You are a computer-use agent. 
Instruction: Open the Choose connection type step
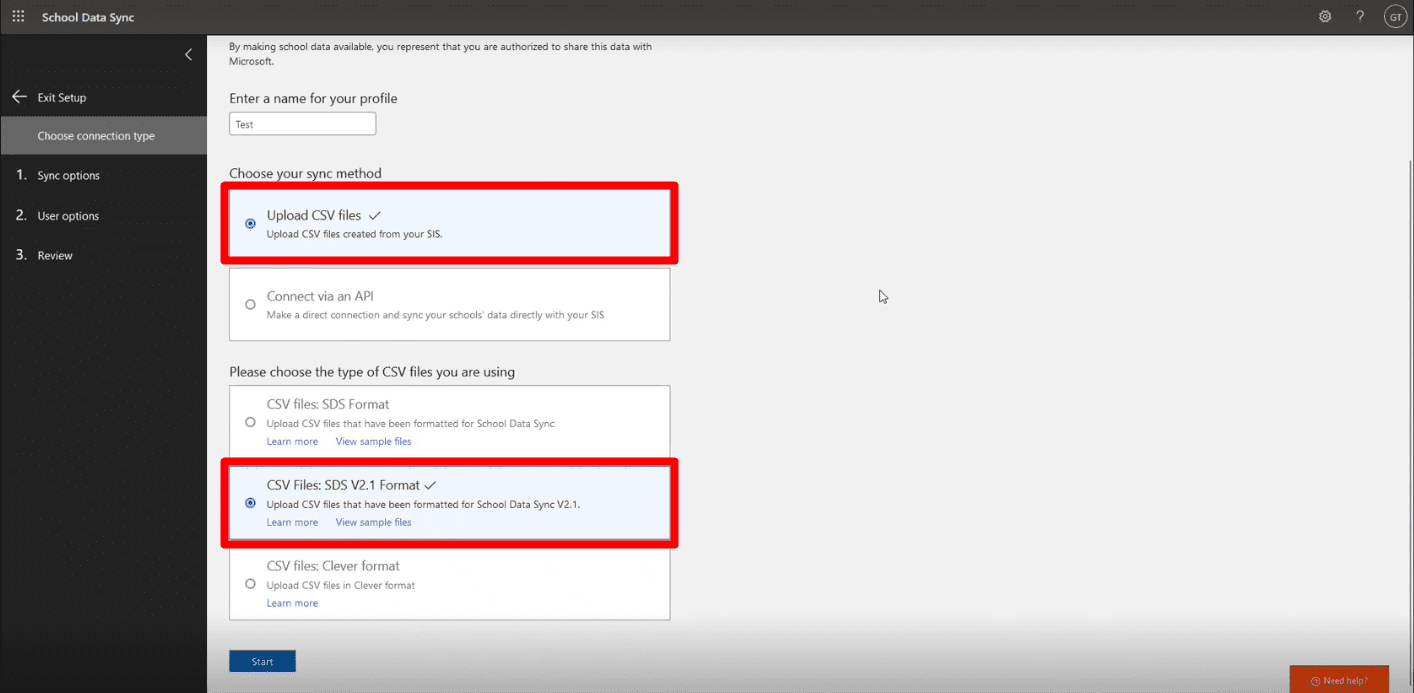[x=103, y=136]
